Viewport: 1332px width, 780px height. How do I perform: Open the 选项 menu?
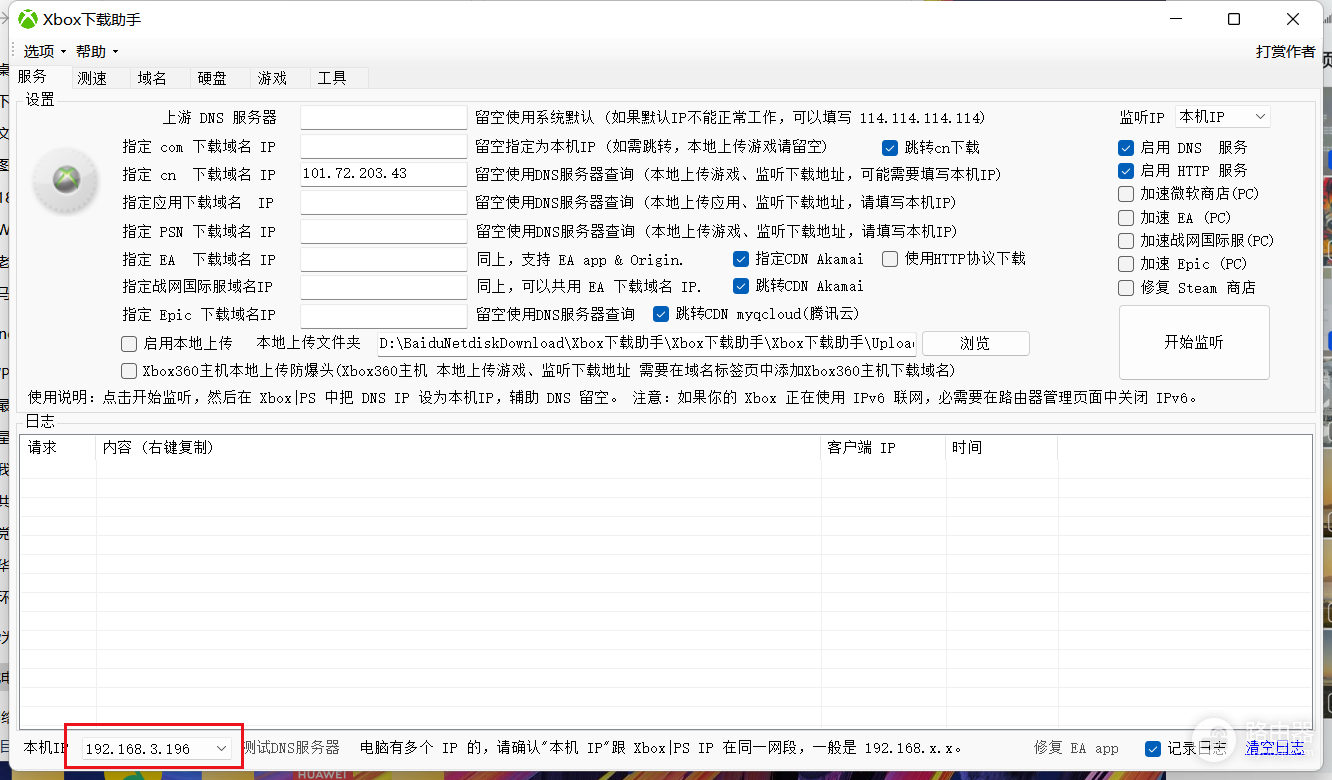point(44,51)
